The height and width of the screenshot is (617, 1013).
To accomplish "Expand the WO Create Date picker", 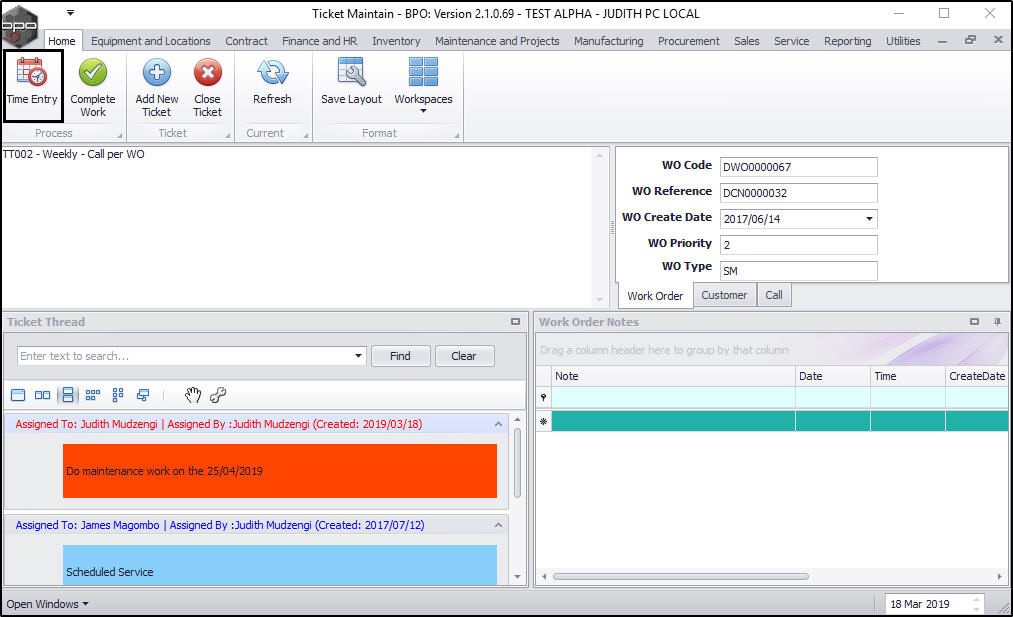I will click(870, 219).
